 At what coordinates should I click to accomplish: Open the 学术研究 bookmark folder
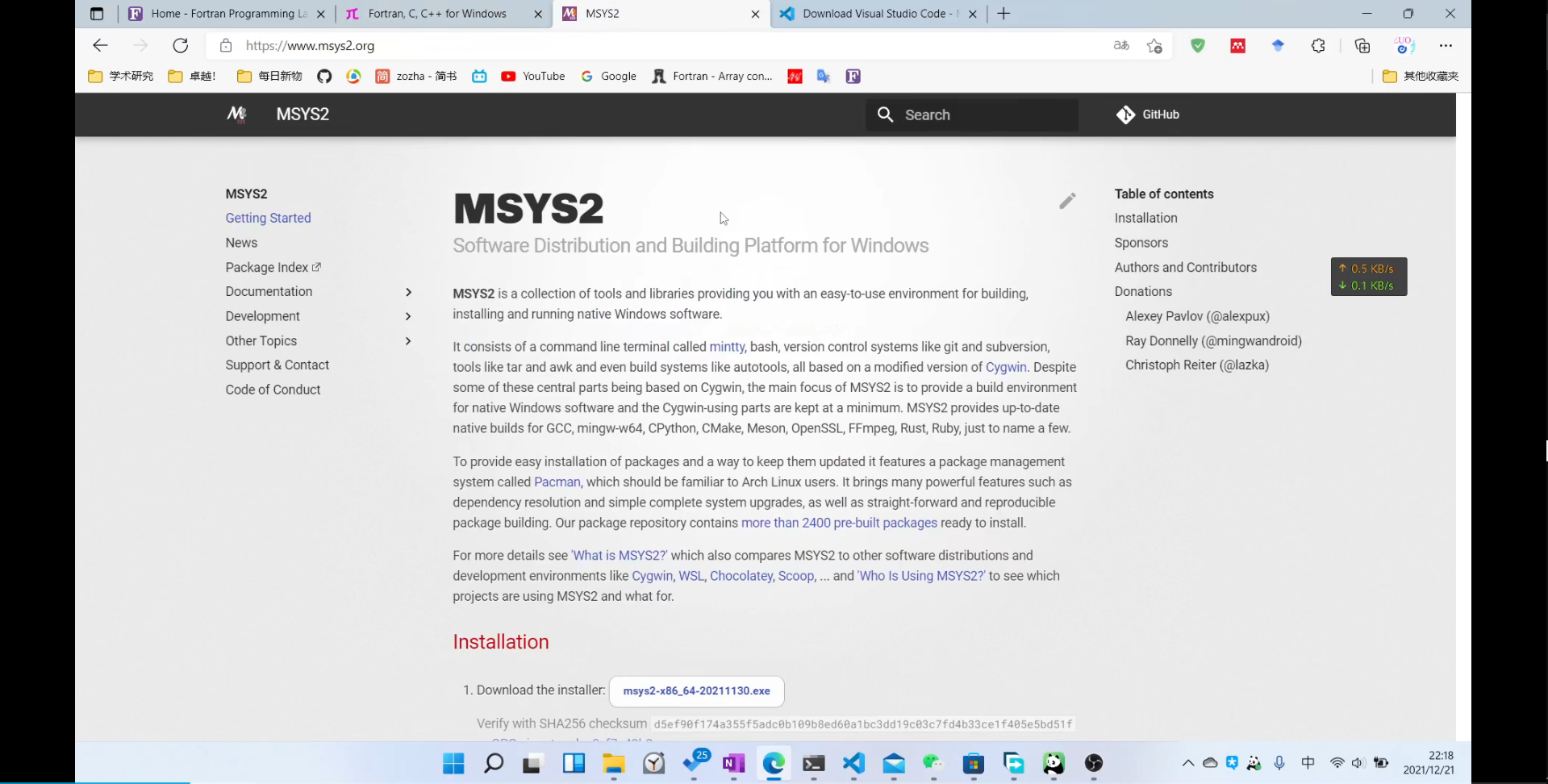120,77
